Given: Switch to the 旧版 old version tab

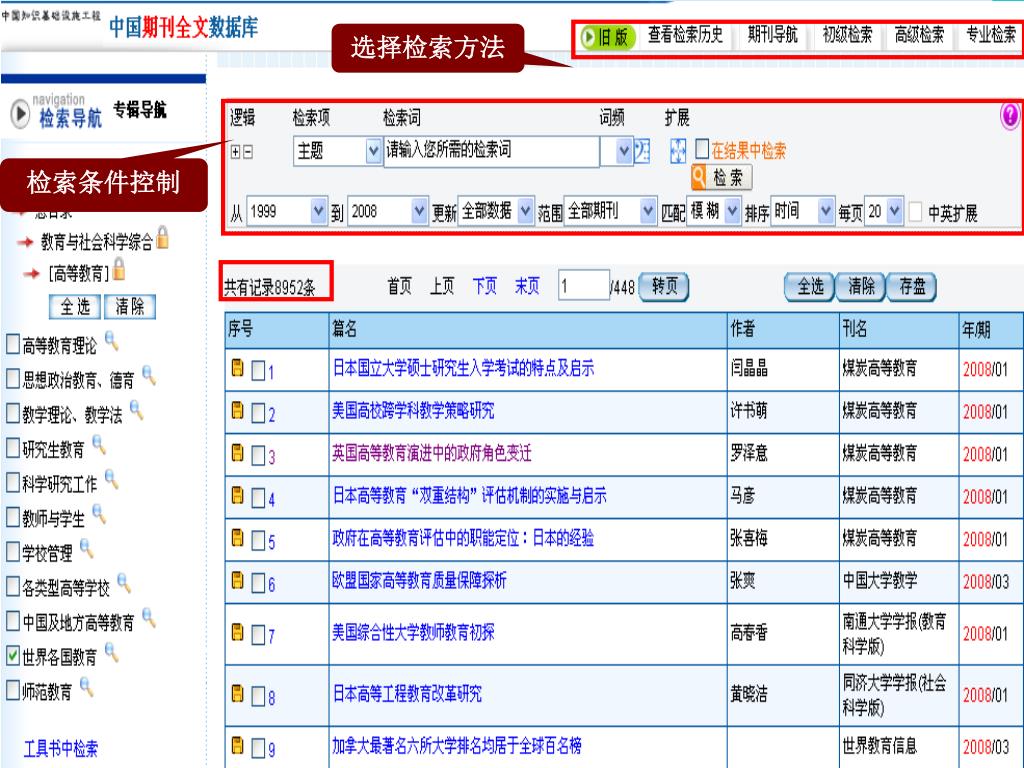Looking at the screenshot, I should (x=607, y=37).
